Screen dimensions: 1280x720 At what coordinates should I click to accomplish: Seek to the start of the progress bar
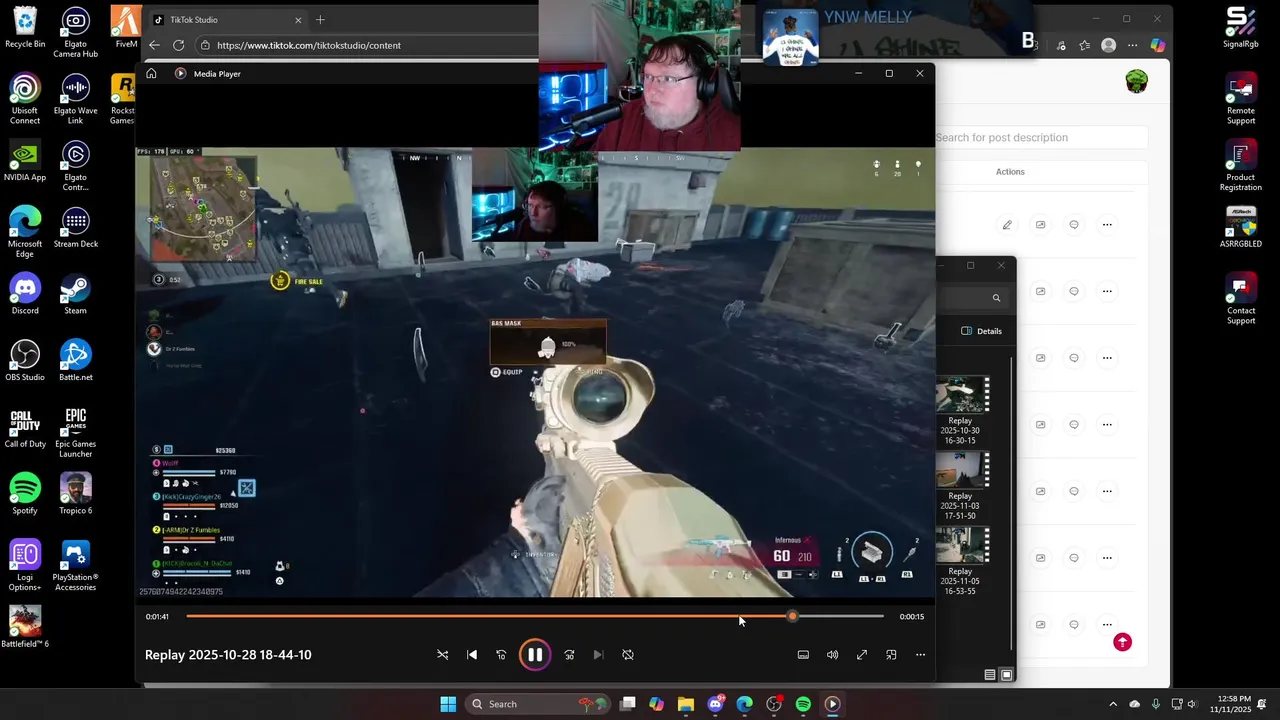click(188, 616)
